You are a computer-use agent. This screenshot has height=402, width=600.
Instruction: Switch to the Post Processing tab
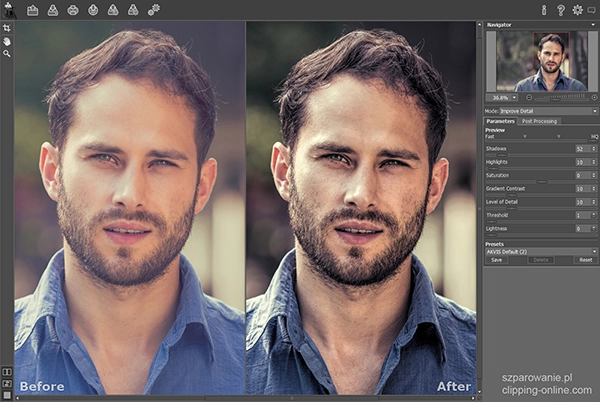tap(539, 121)
